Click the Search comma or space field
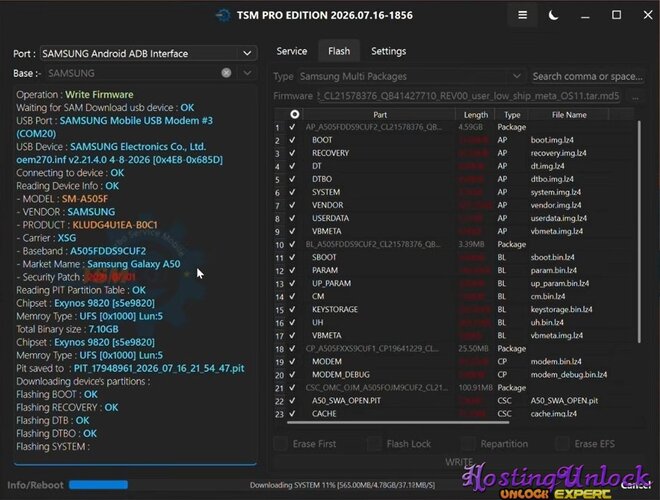The width and height of the screenshot is (660, 500). pos(588,77)
